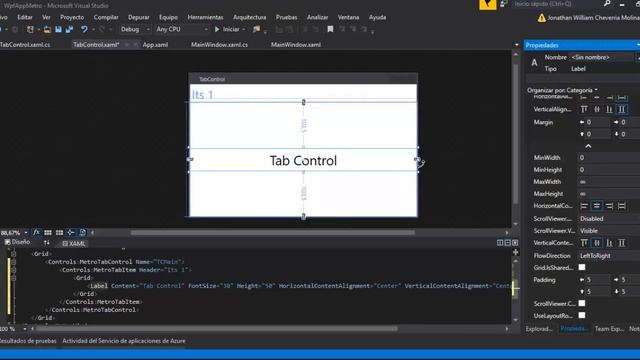Click the Its 1 tab header in designer
Screen dimensions: 640x360
pyautogui.click(x=202, y=95)
